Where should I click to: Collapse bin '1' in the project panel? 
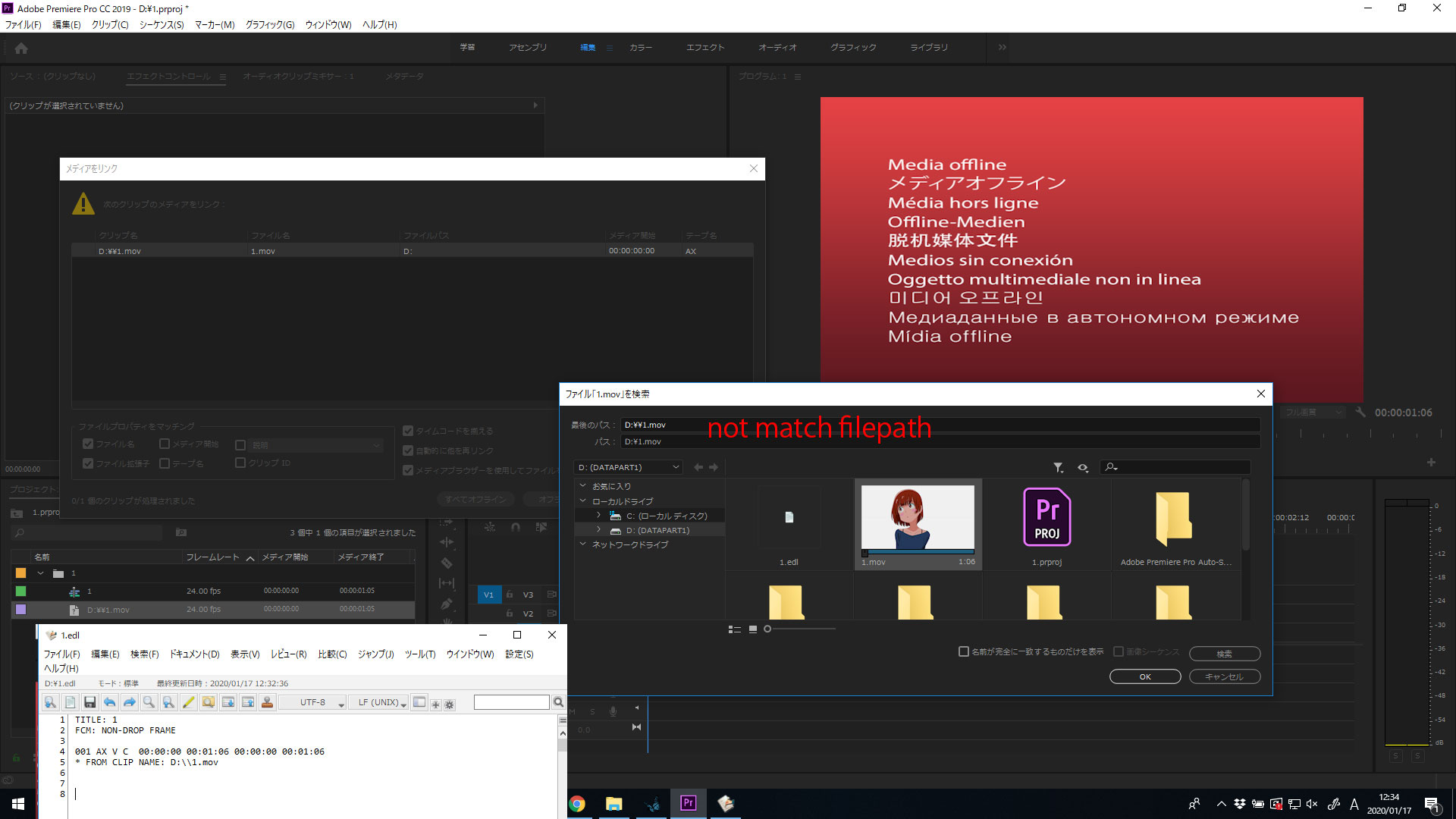pyautogui.click(x=40, y=573)
